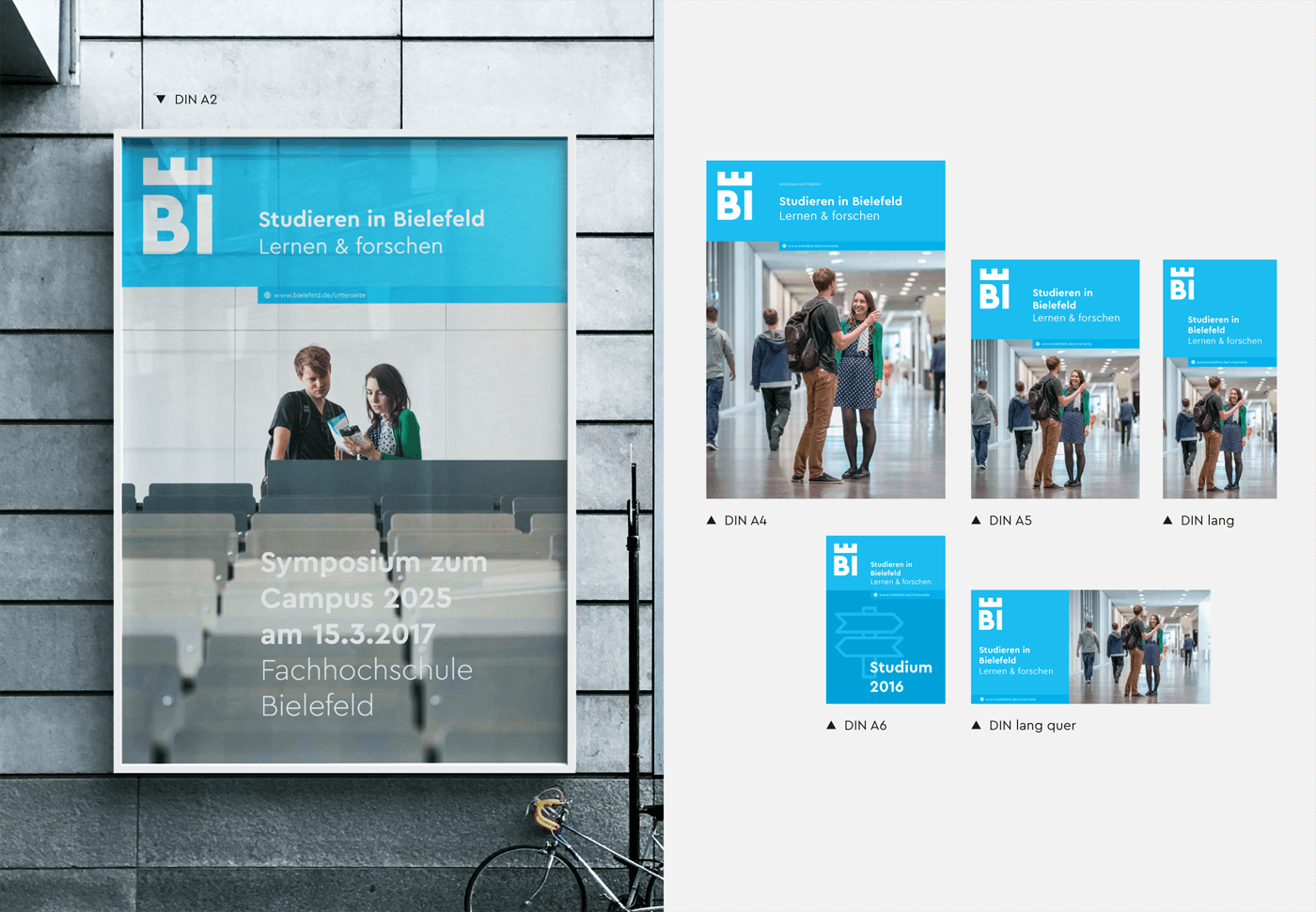Click the up triangle beside the DIN A4 label
The width and height of the screenshot is (1316, 912).
click(x=712, y=520)
